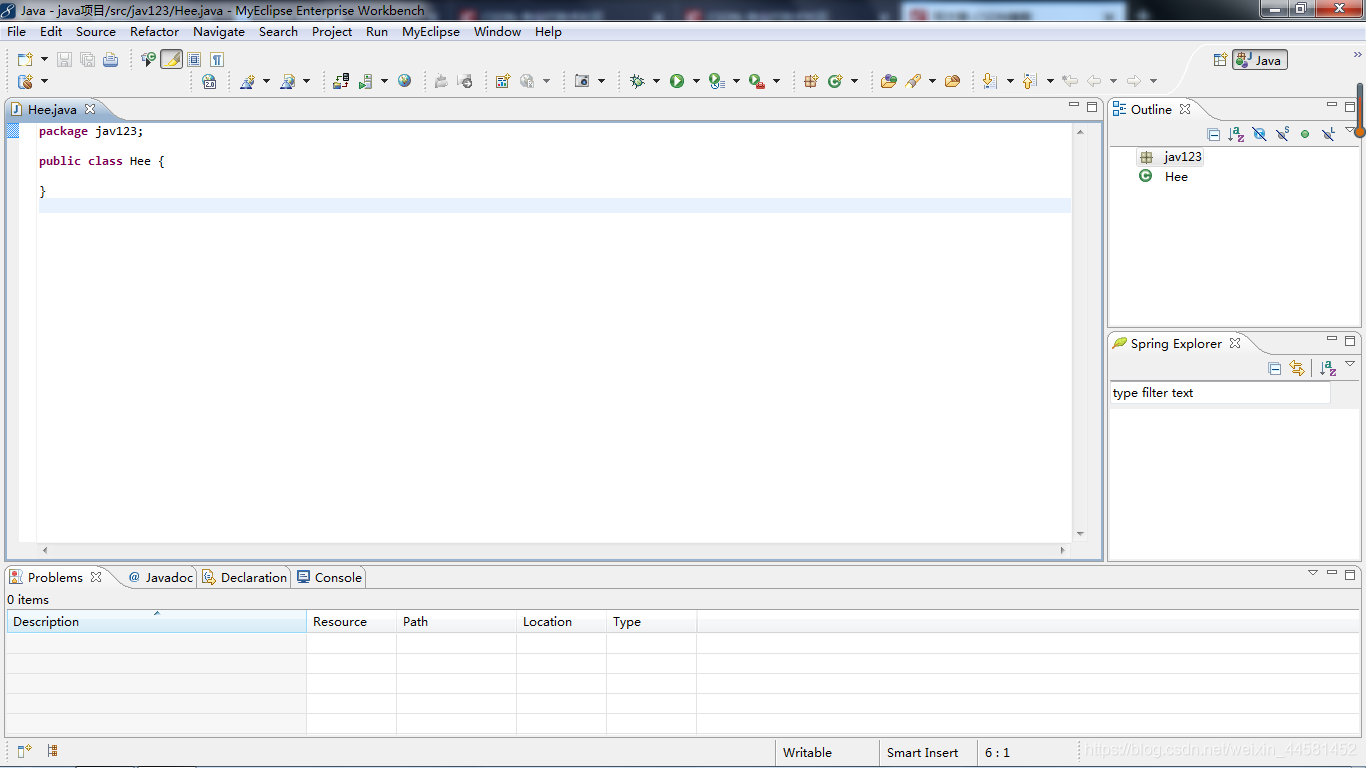This screenshot has width=1366, height=768.
Task: Toggle Hide Non-Public Members green dot
Action: (x=1305, y=134)
